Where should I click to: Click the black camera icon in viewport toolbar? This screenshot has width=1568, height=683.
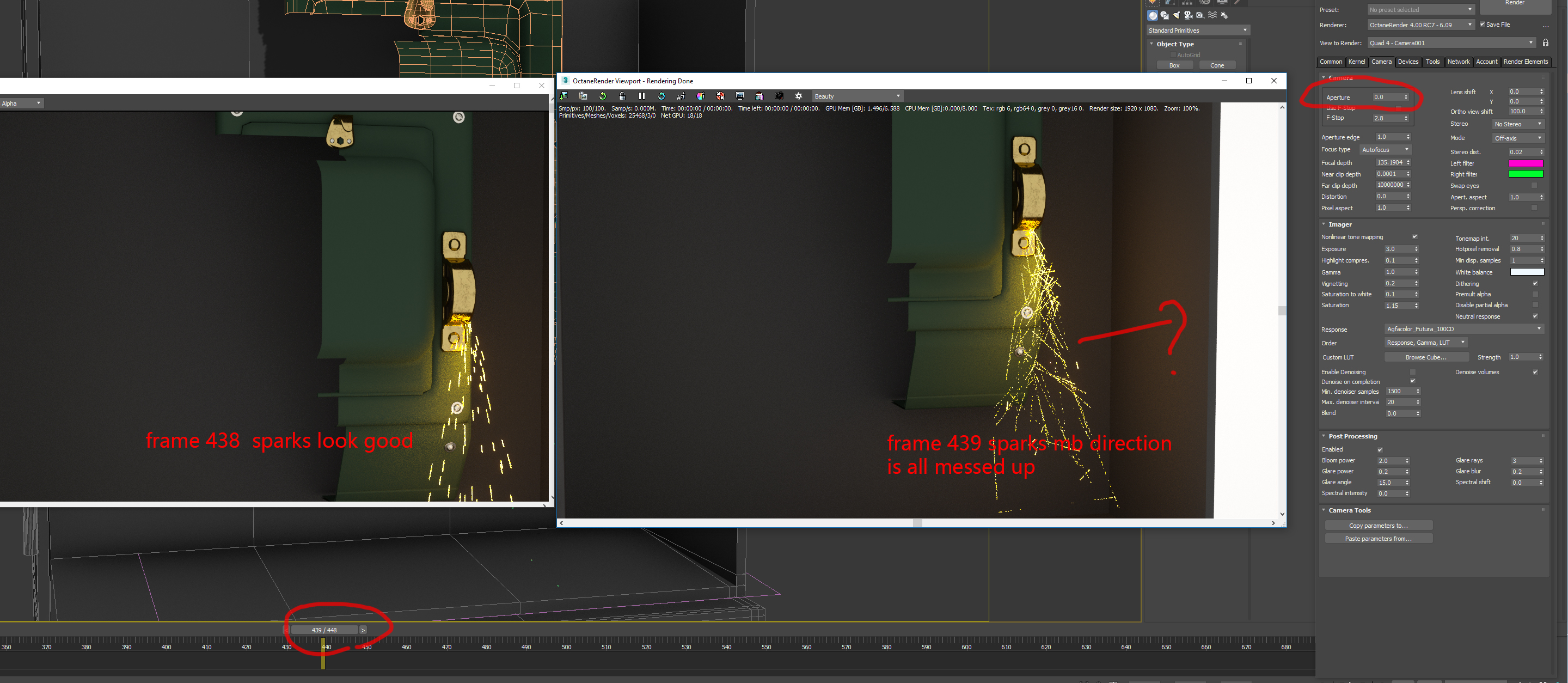click(x=779, y=96)
